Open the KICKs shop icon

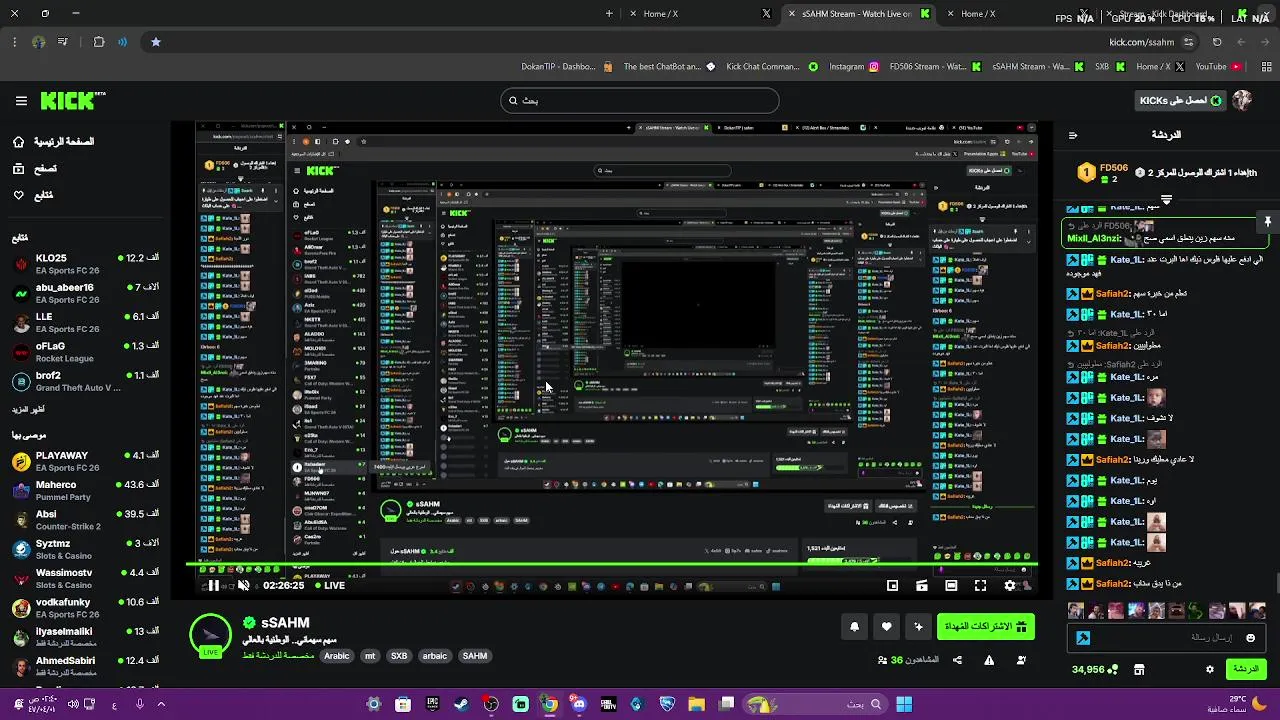1139,669
